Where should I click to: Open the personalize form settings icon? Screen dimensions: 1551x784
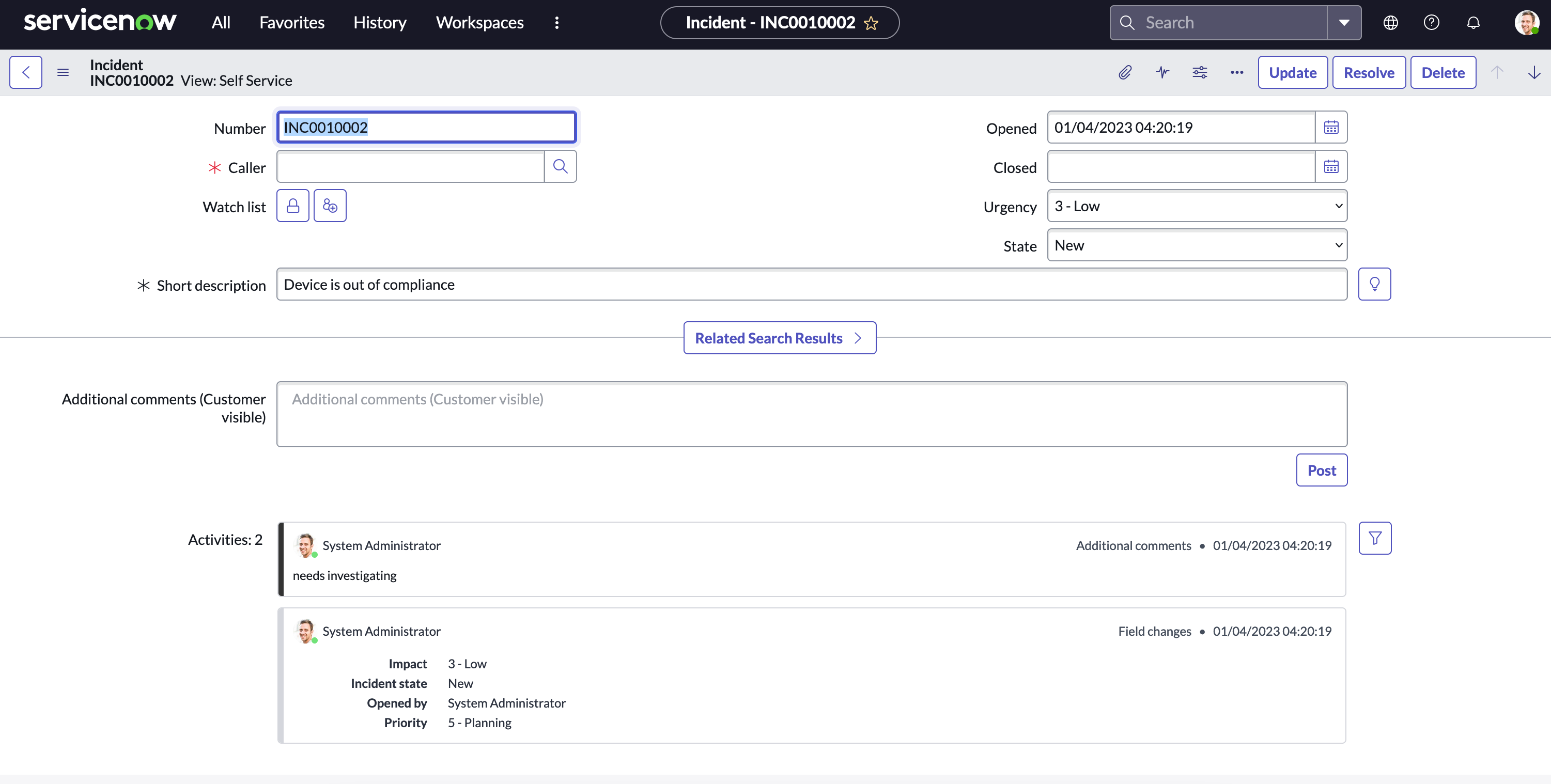1199,72
